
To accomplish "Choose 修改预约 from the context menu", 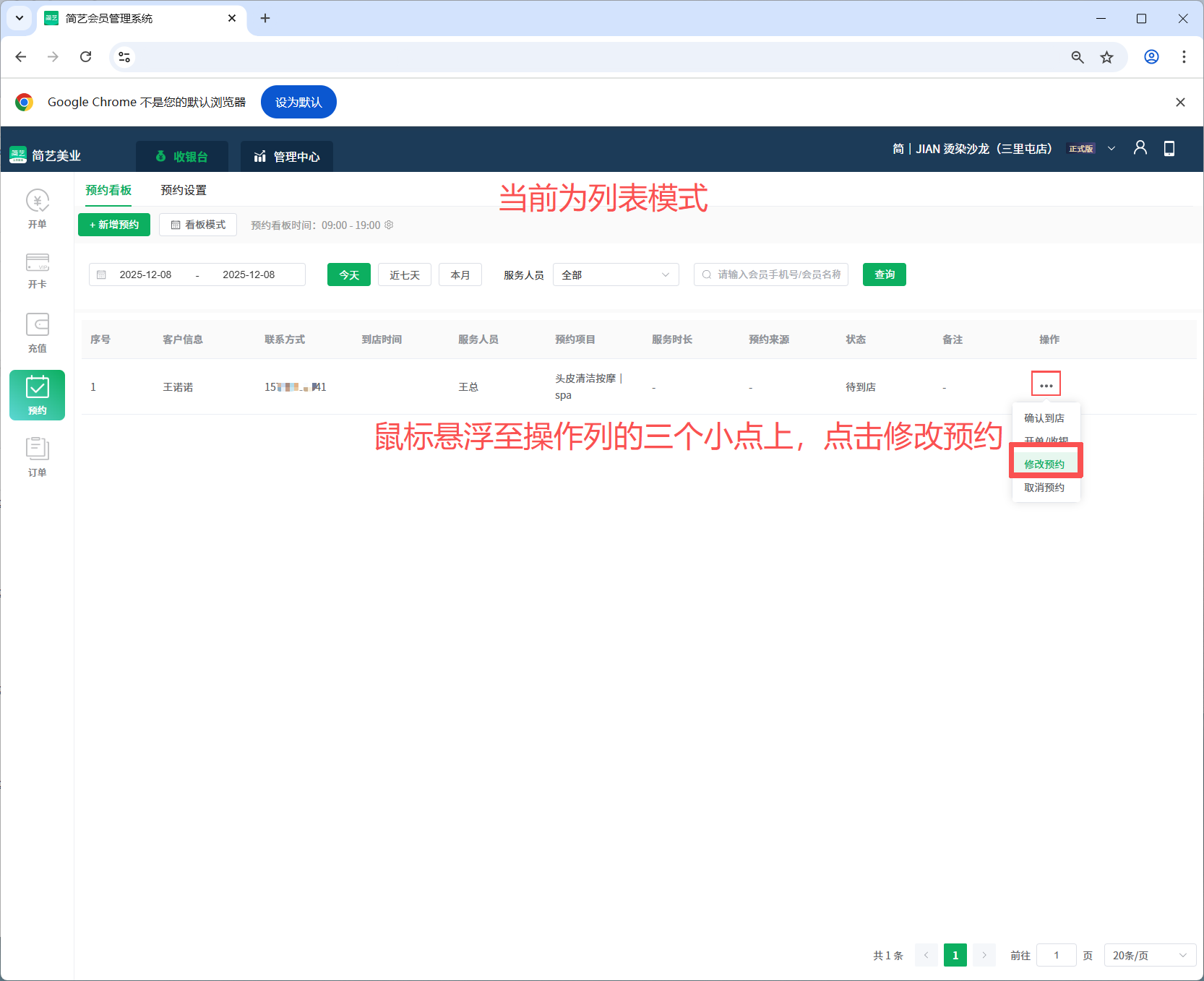I will pos(1044,463).
